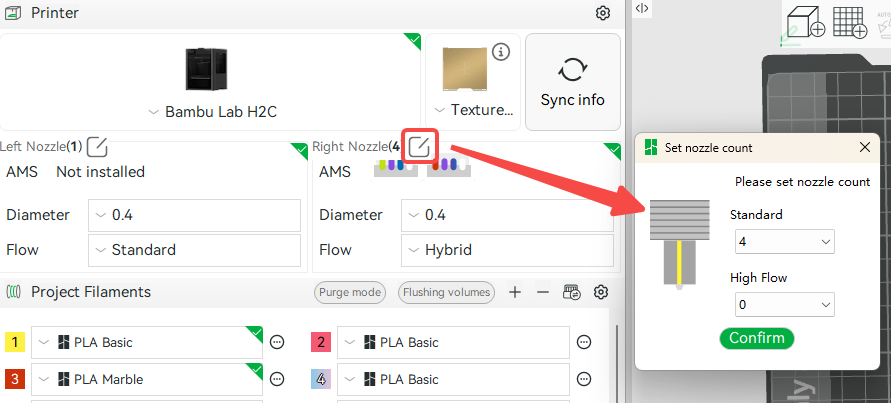Screen dimensions: 891x403
Task: Click the Confirm button
Action: pyautogui.click(x=756, y=338)
